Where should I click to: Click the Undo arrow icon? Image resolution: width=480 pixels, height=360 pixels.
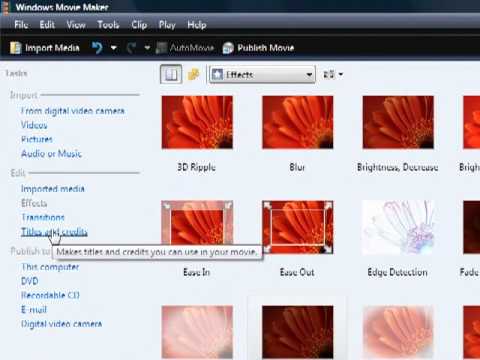97,48
